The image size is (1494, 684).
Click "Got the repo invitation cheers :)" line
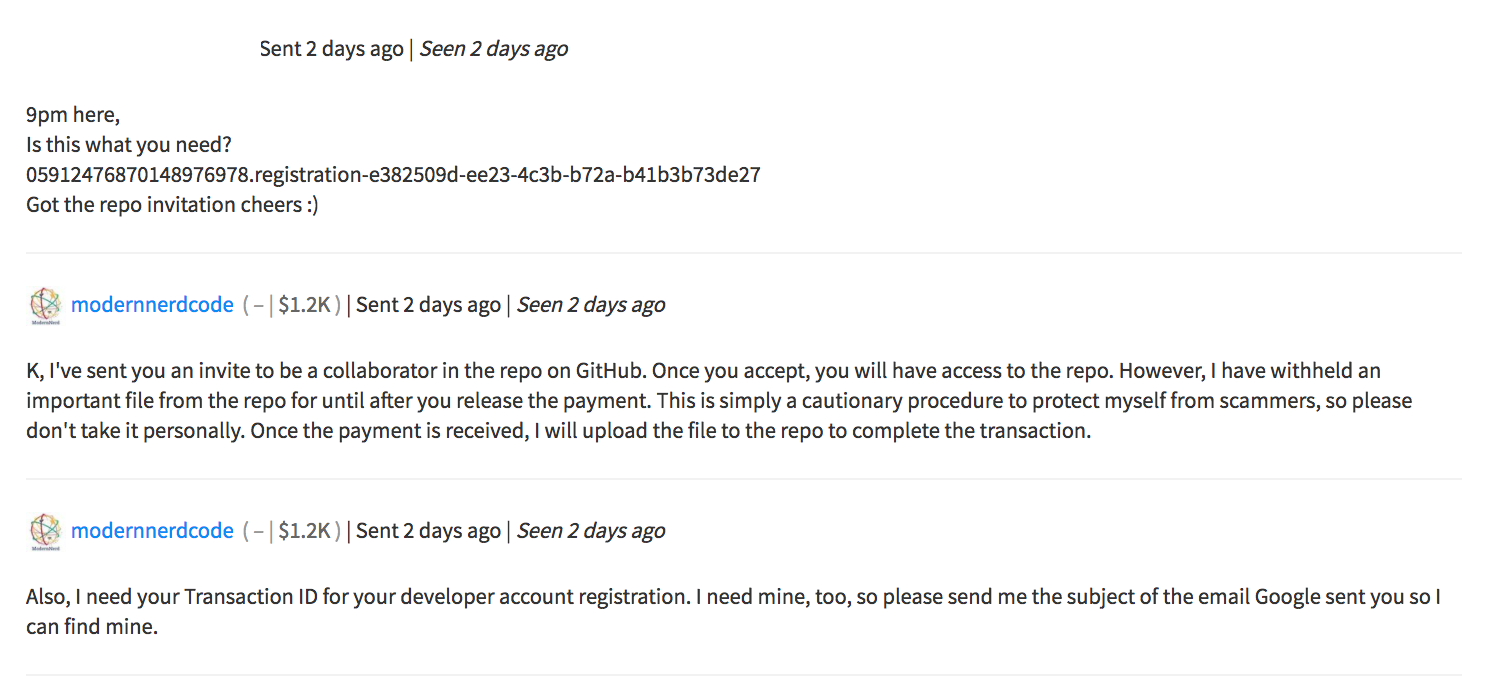tap(172, 205)
